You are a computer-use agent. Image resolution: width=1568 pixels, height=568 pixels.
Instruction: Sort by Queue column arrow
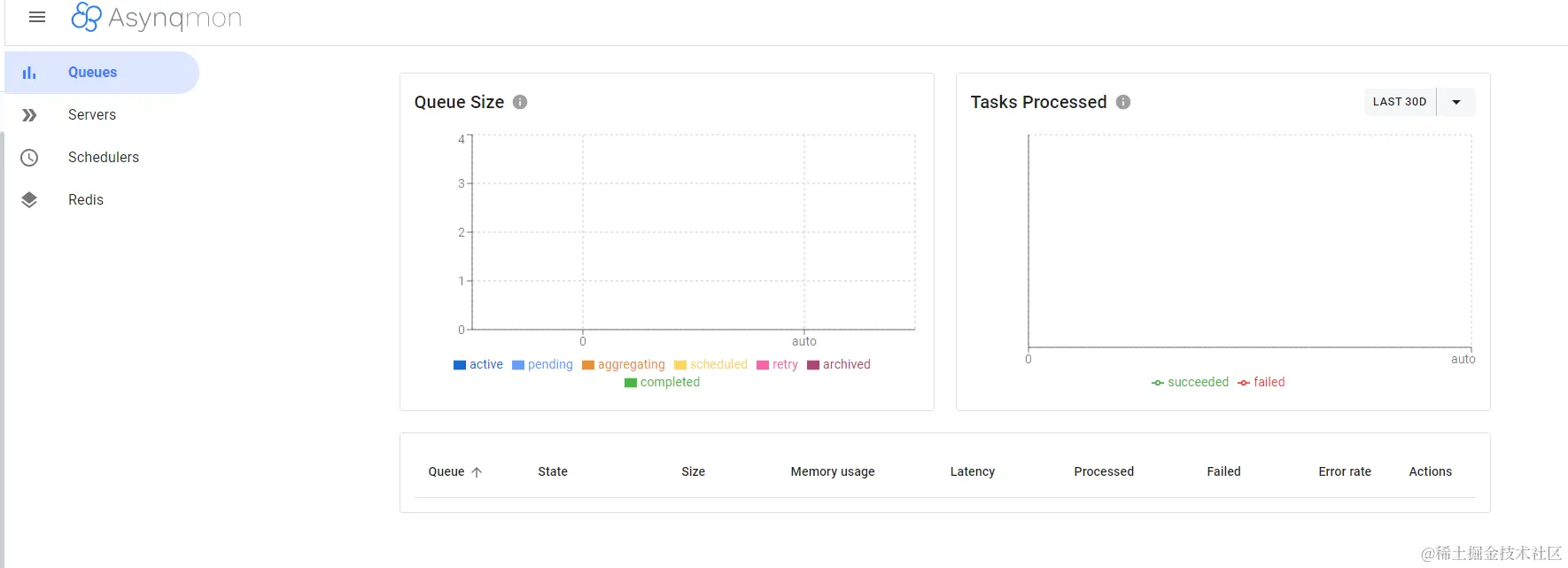click(477, 472)
